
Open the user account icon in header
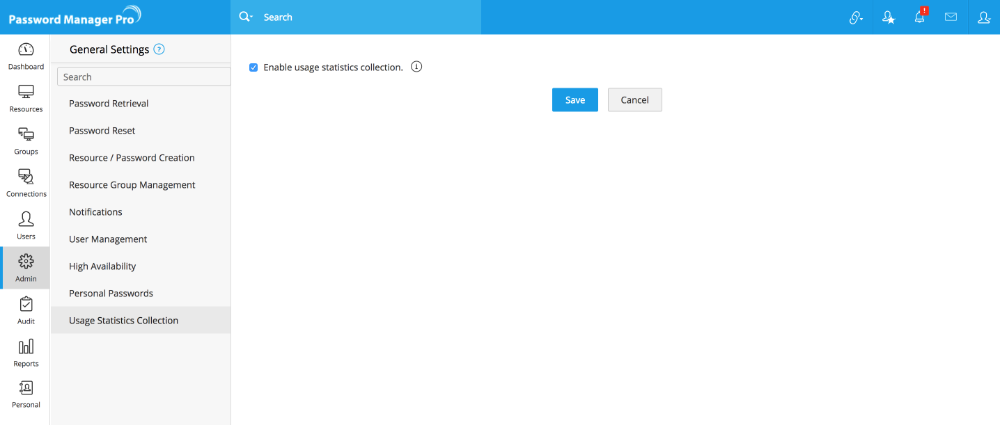pos(983,18)
